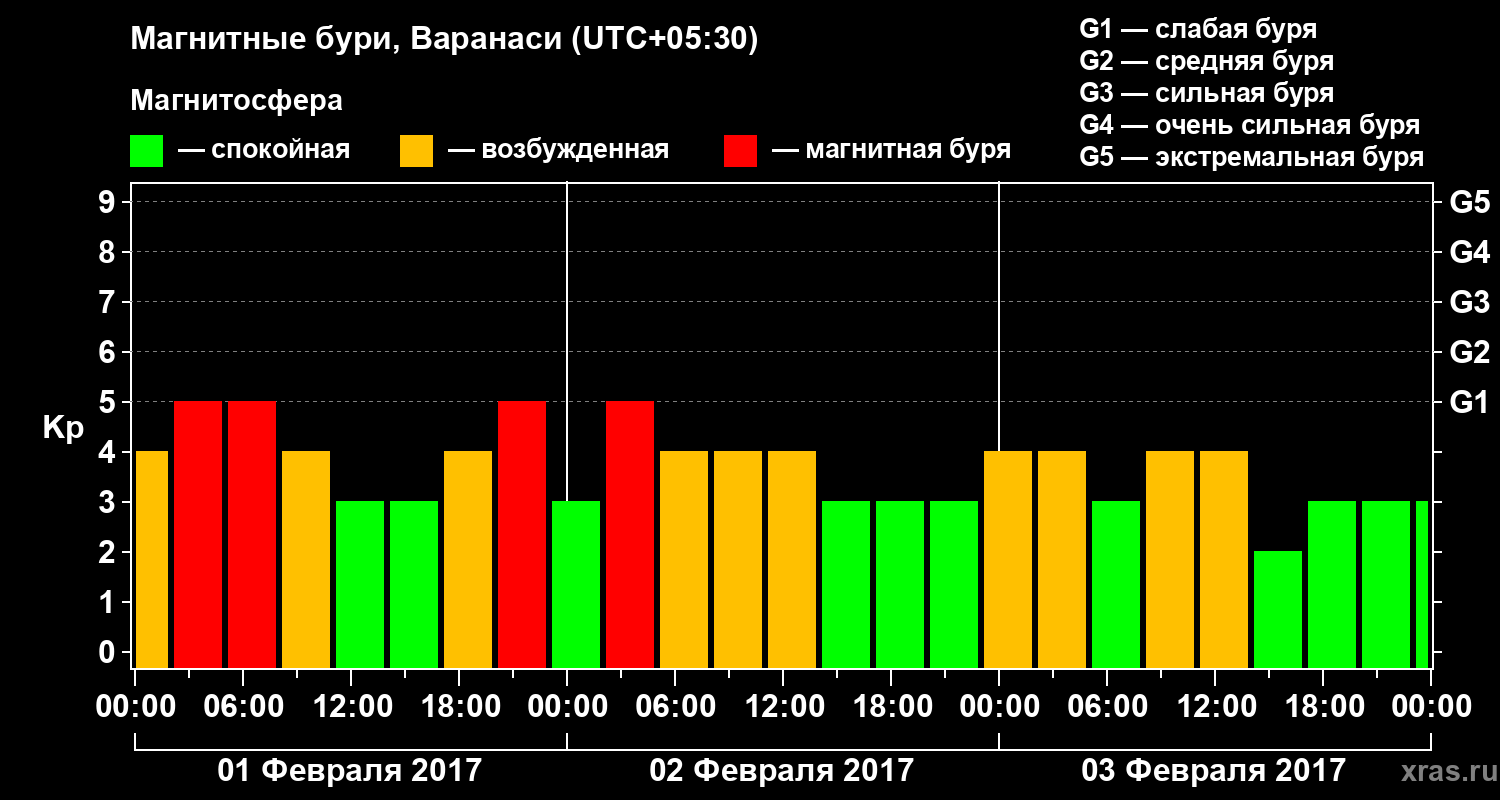Click the 'G5' label on right axis
This screenshot has width=1500, height=800.
[x=1469, y=202]
